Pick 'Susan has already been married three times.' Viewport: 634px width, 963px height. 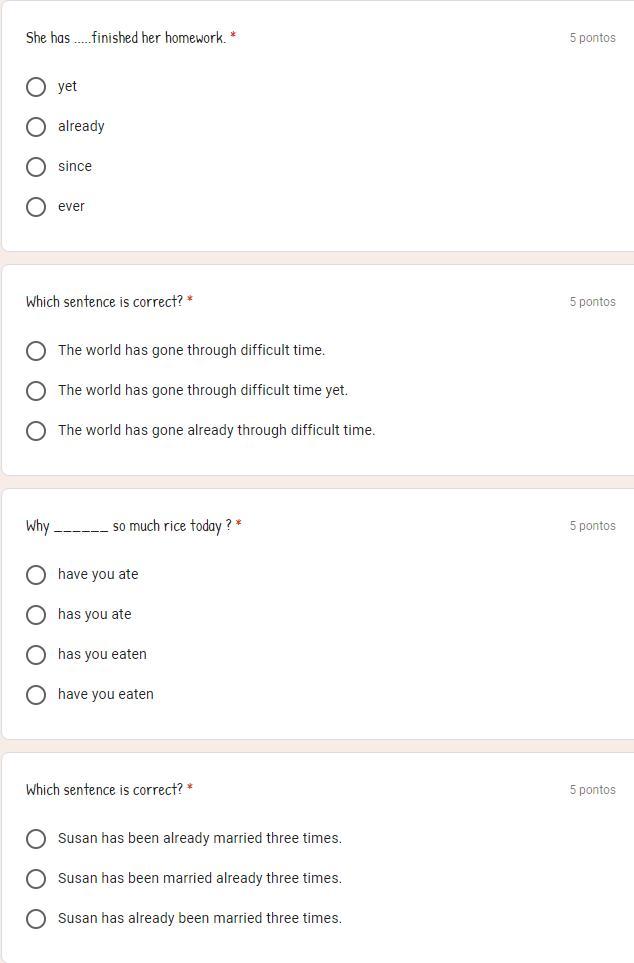36,919
